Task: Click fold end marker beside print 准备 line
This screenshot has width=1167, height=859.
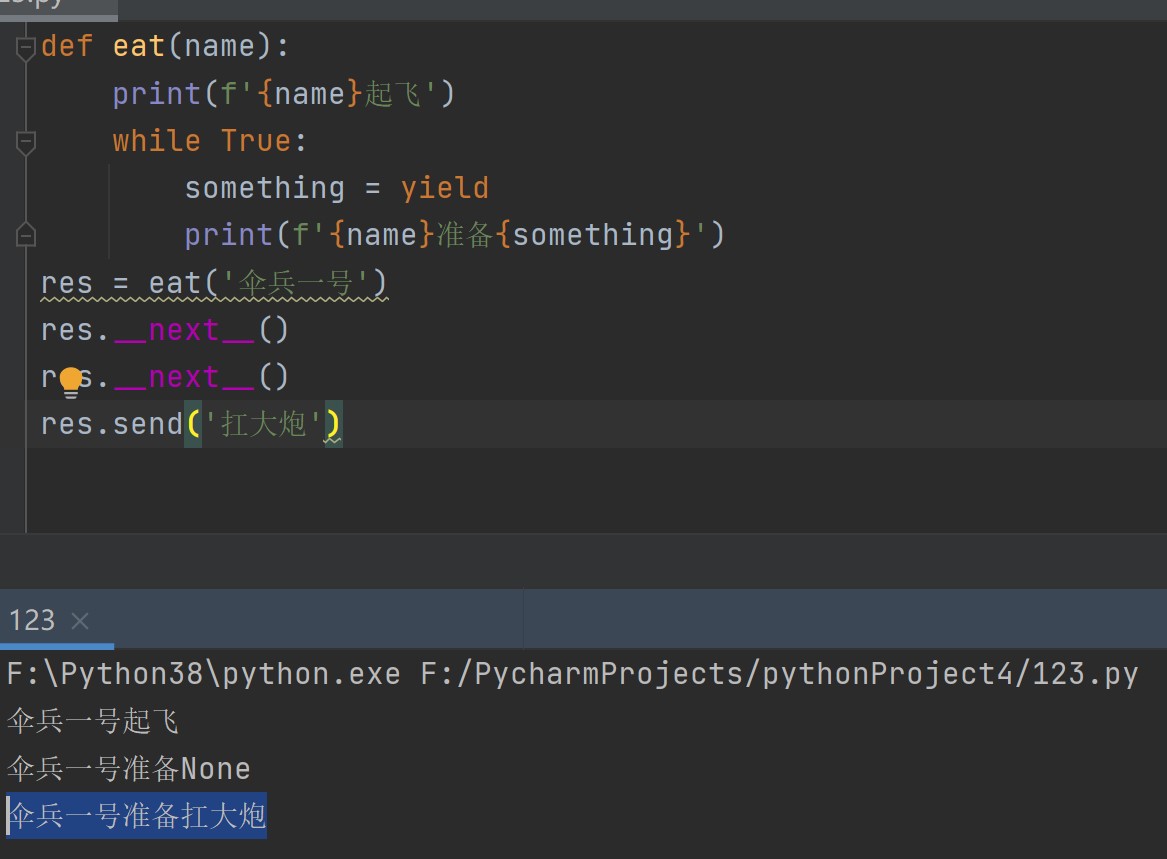Action: pyautogui.click(x=26, y=236)
